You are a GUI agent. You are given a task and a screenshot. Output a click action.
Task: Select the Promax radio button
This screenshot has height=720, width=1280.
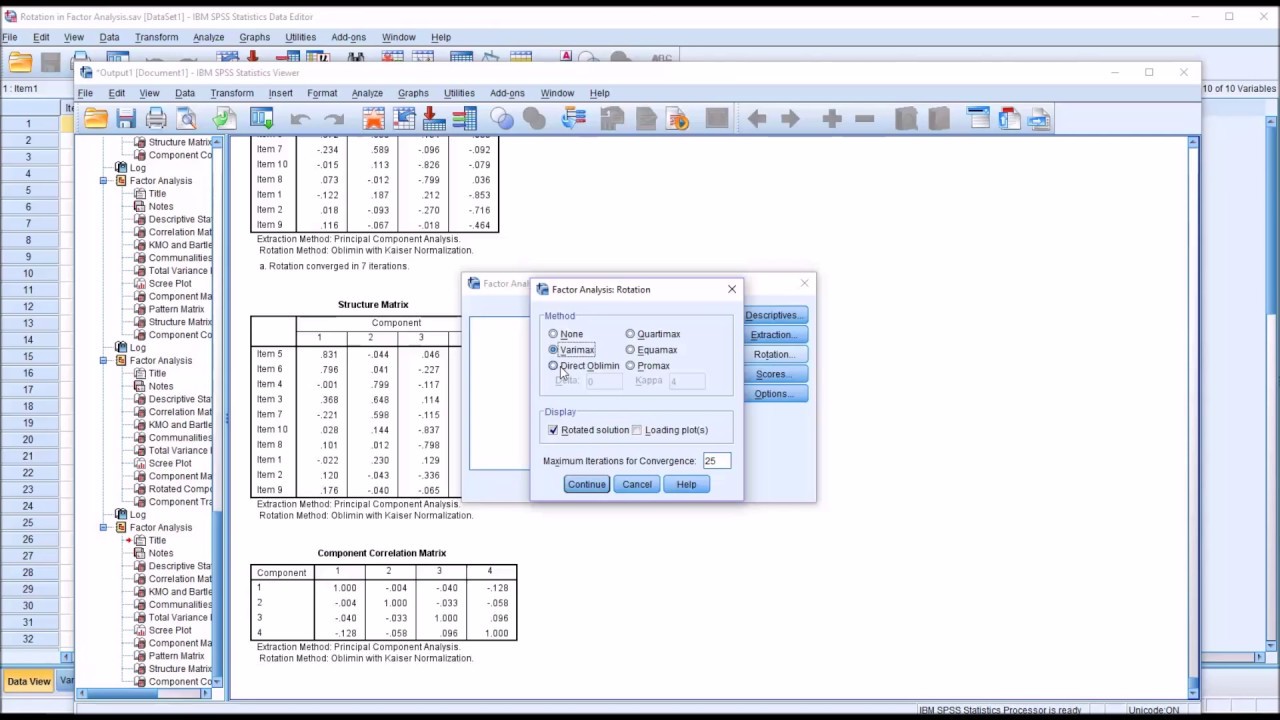click(630, 366)
